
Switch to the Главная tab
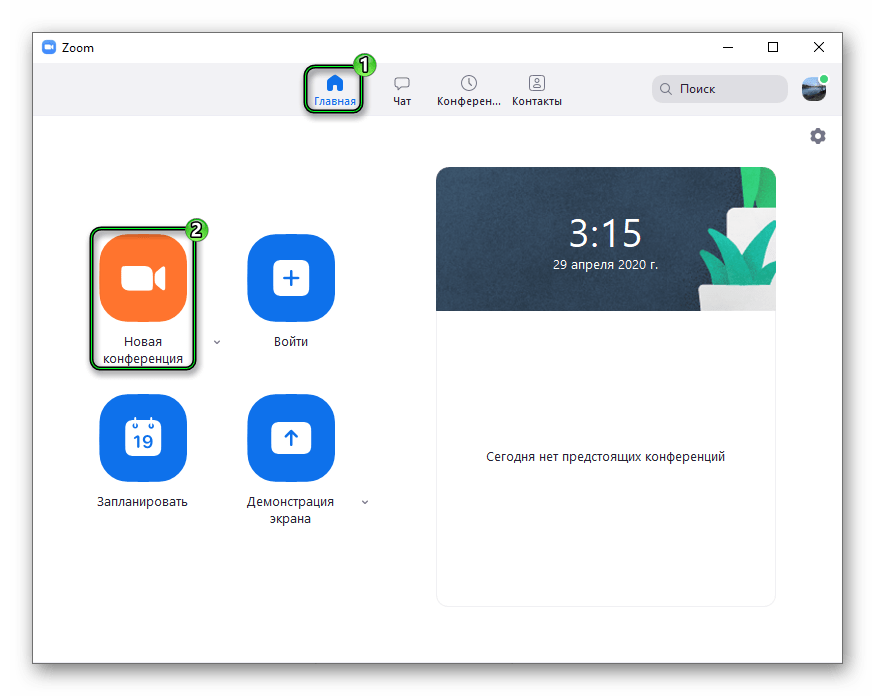click(x=335, y=90)
